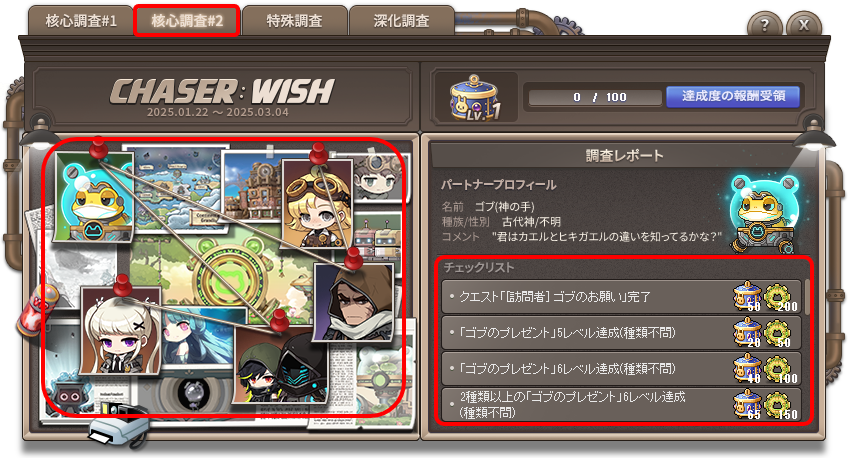
Task: Open the help question mark button
Action: 764,25
